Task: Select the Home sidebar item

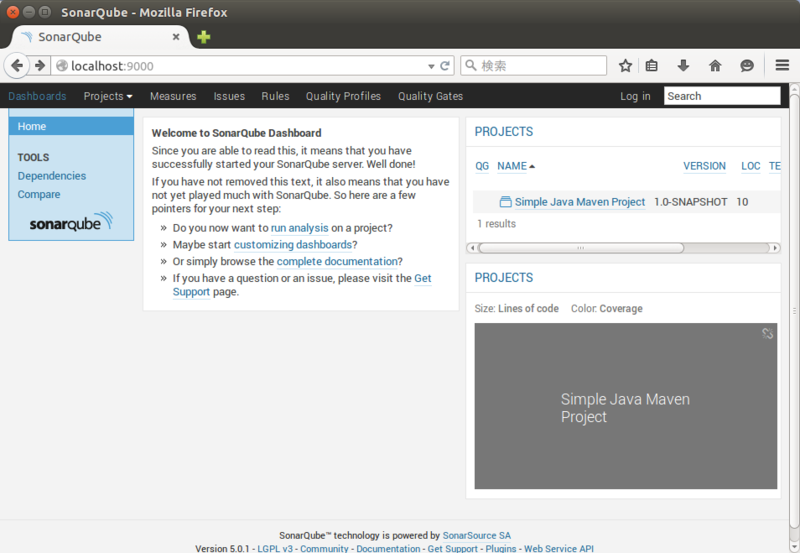Action: click(x=71, y=126)
